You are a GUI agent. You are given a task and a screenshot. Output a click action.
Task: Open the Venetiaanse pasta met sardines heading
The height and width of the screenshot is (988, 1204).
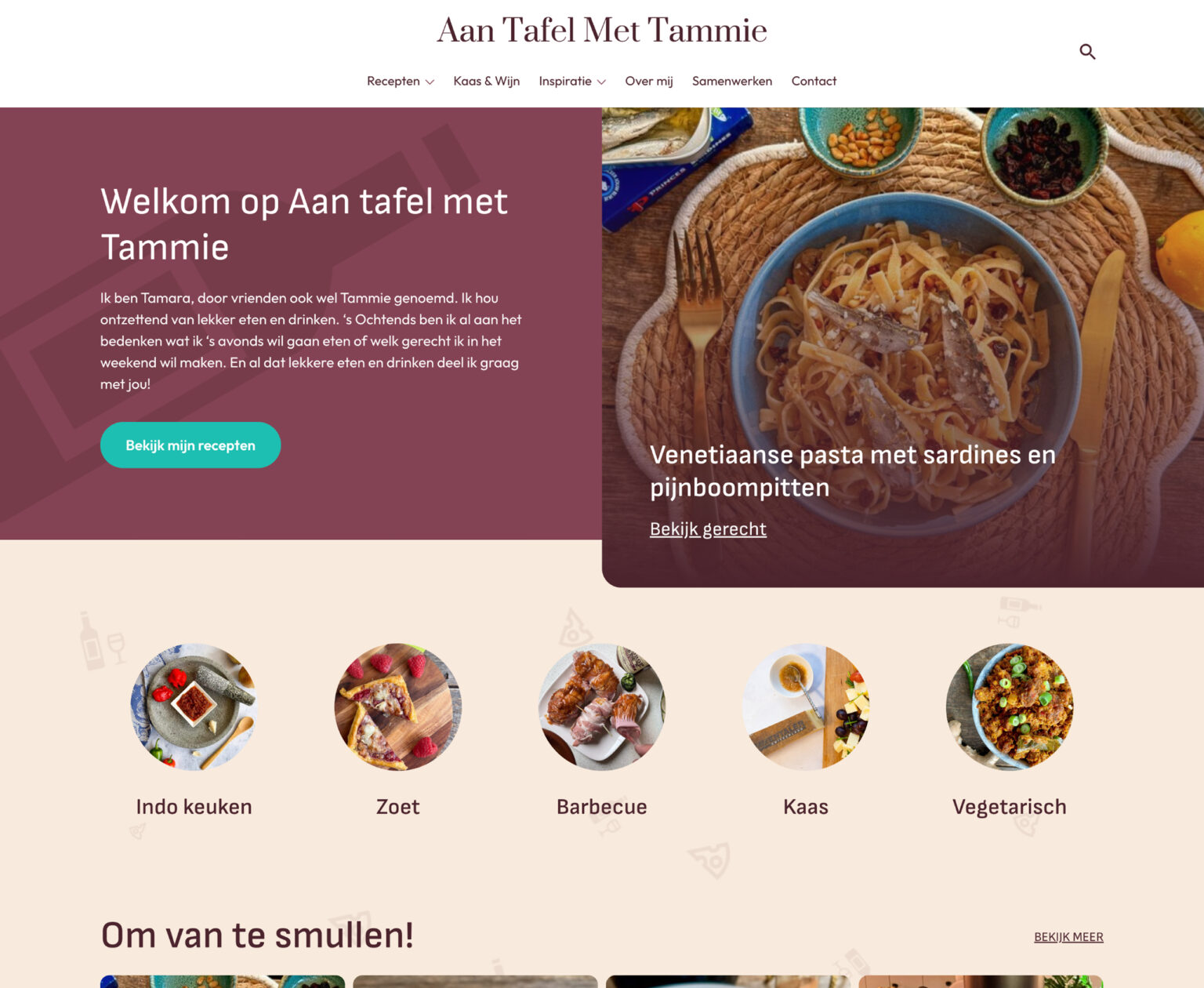pyautogui.click(x=852, y=470)
